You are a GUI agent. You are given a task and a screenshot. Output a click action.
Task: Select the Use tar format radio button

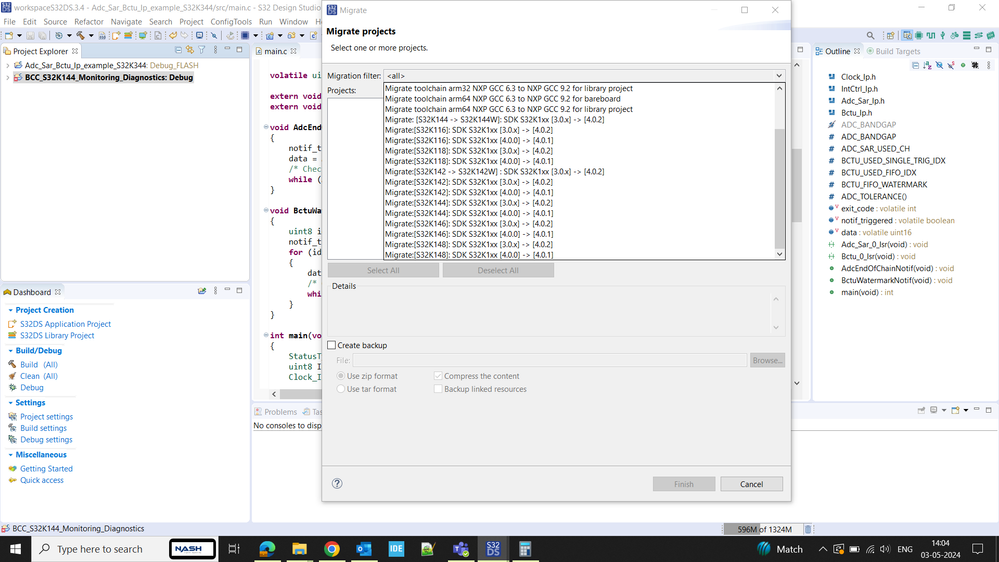341,389
